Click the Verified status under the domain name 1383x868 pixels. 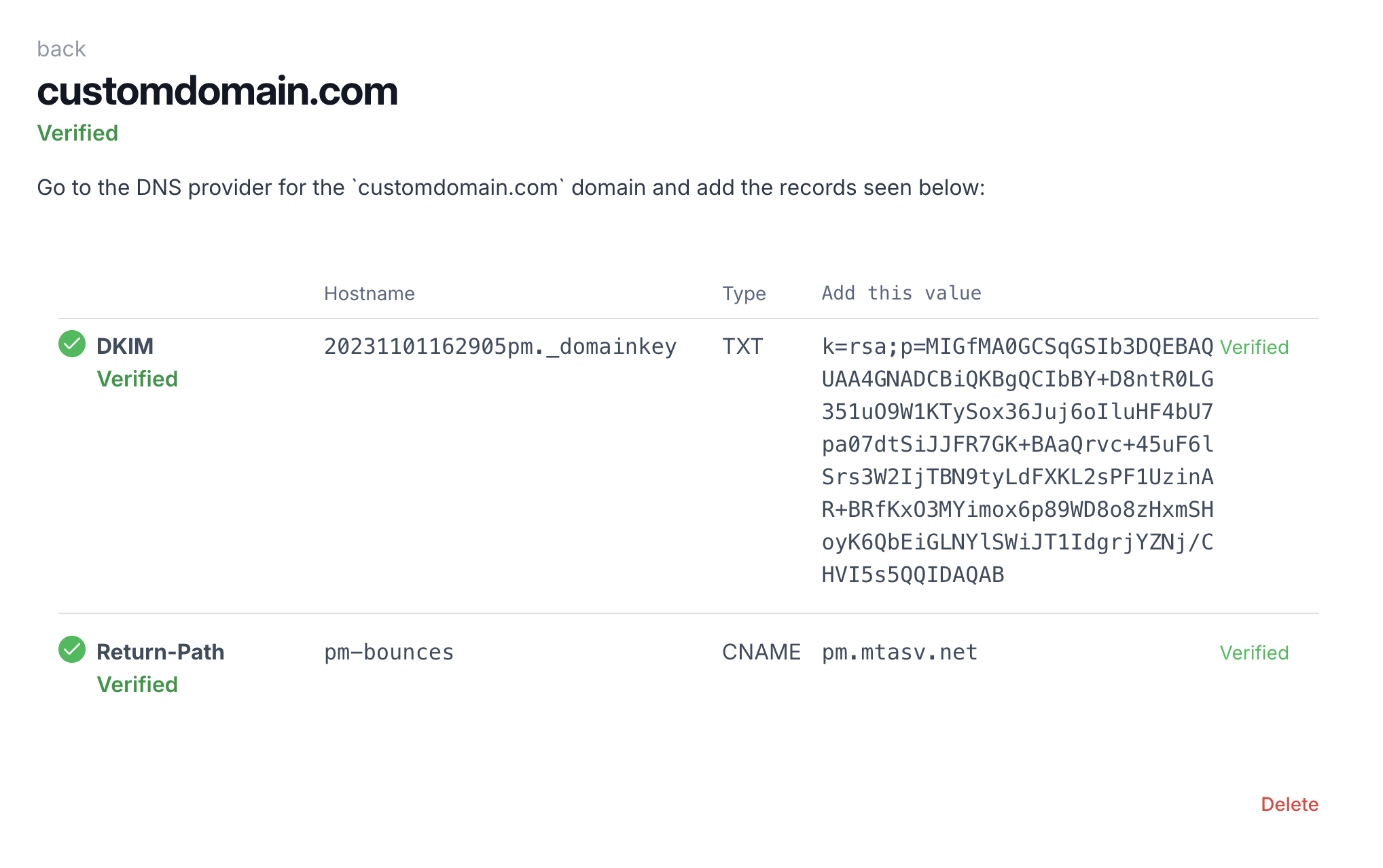point(77,133)
